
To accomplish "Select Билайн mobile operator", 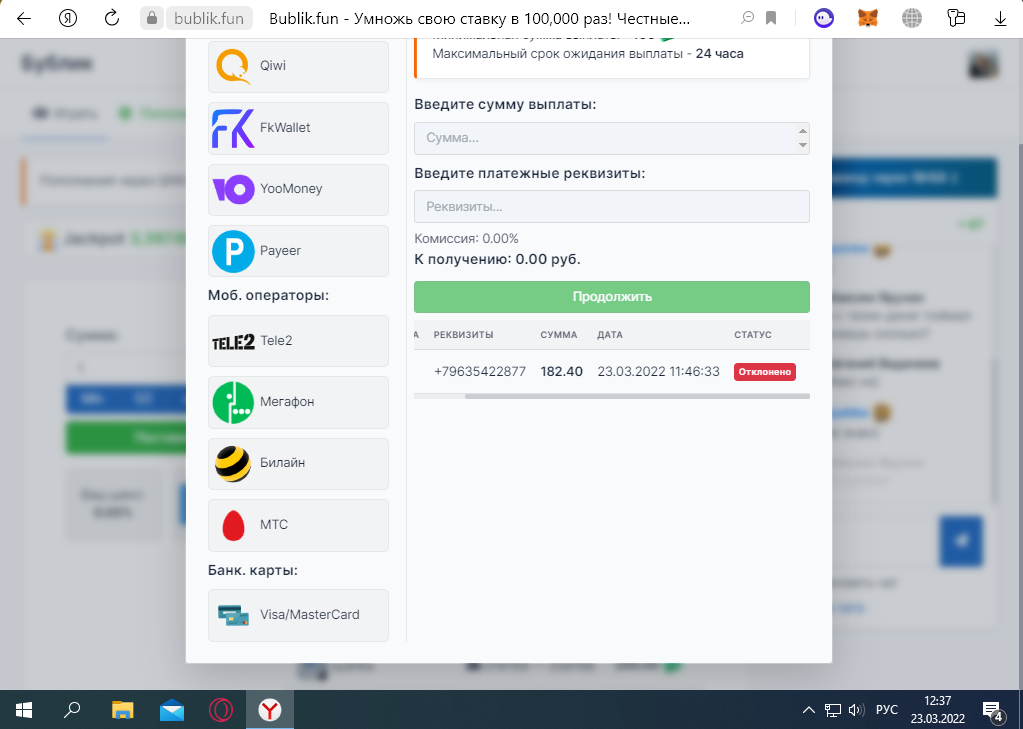I will point(298,463).
